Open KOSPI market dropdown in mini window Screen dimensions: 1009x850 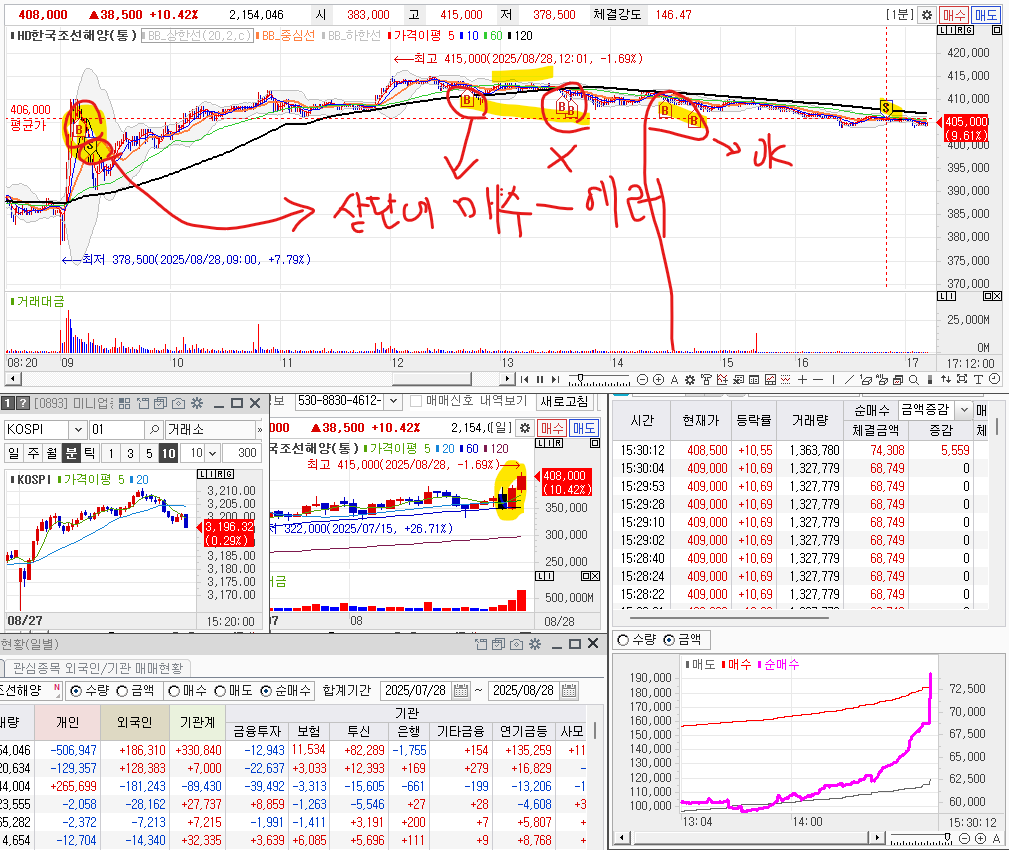tap(78, 429)
